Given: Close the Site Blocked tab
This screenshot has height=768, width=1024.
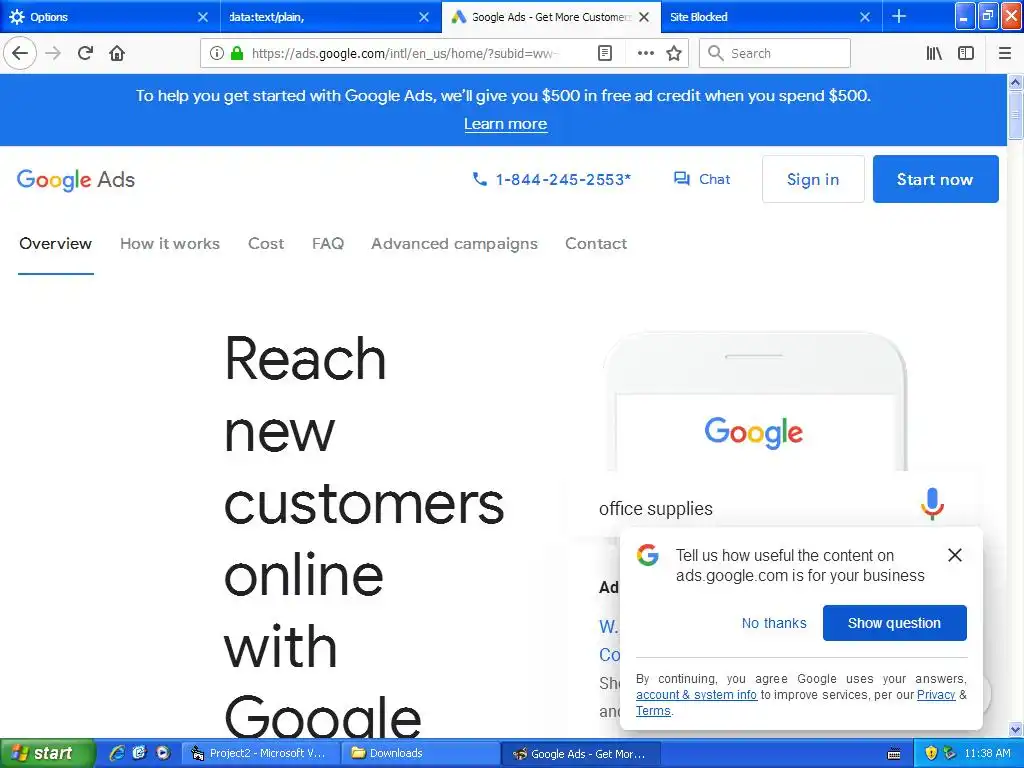Looking at the screenshot, I should [865, 17].
